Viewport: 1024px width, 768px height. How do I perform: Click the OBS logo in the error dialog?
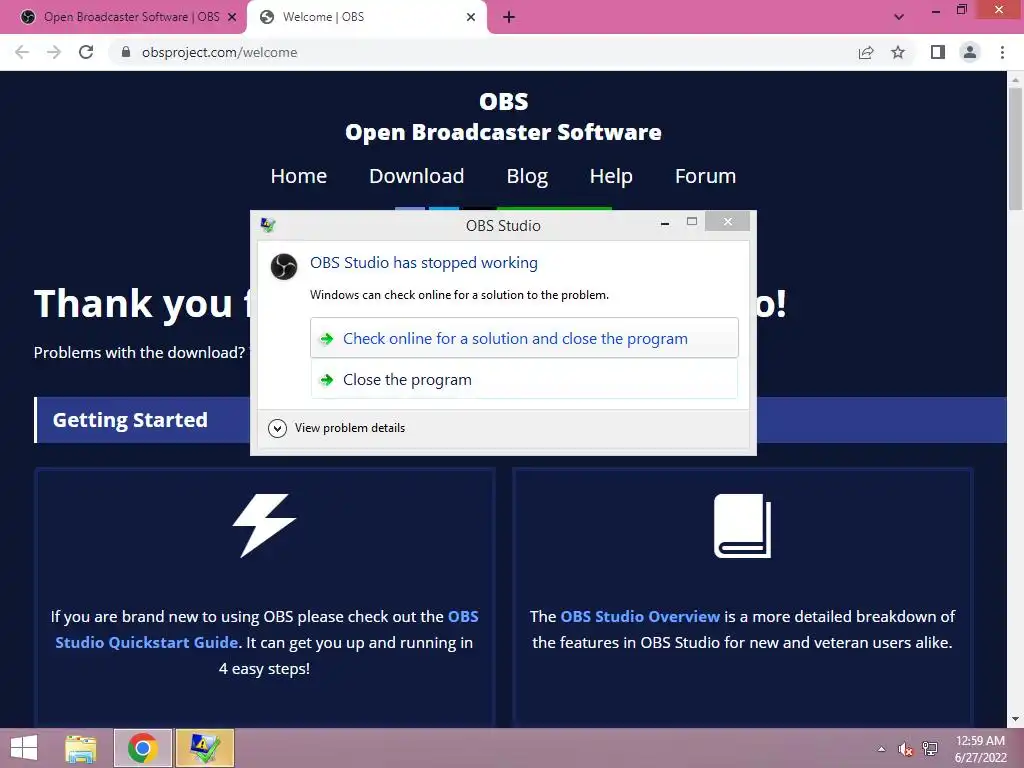pos(284,267)
